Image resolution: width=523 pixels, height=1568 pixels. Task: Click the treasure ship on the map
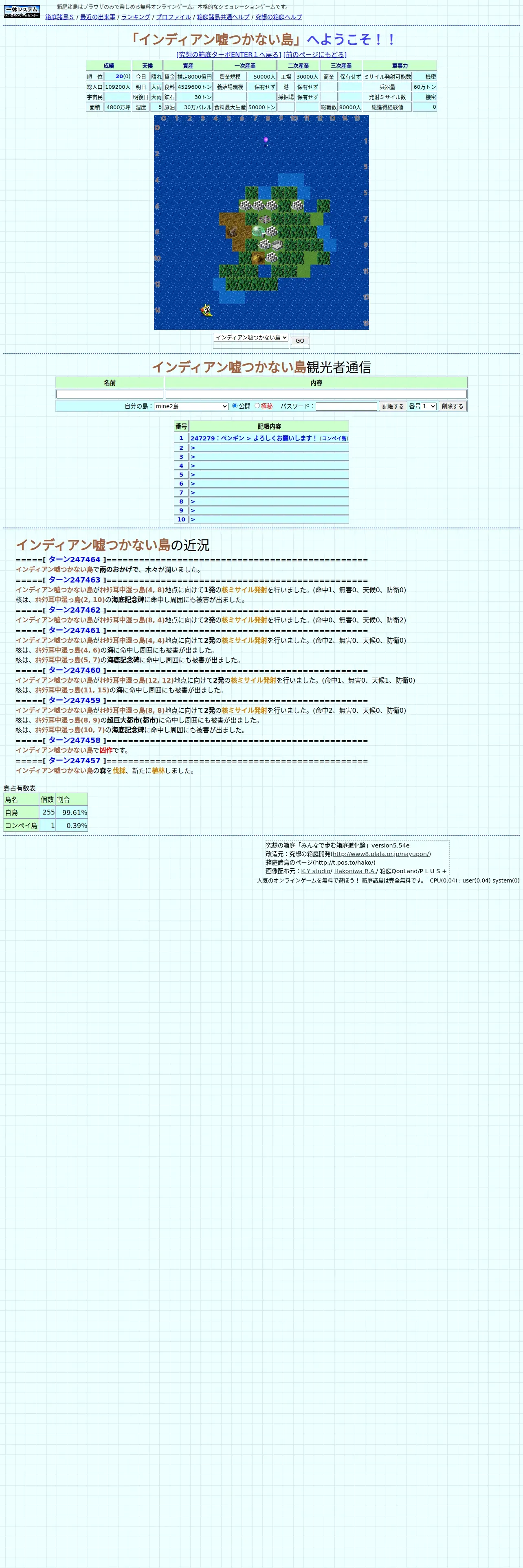tap(207, 311)
